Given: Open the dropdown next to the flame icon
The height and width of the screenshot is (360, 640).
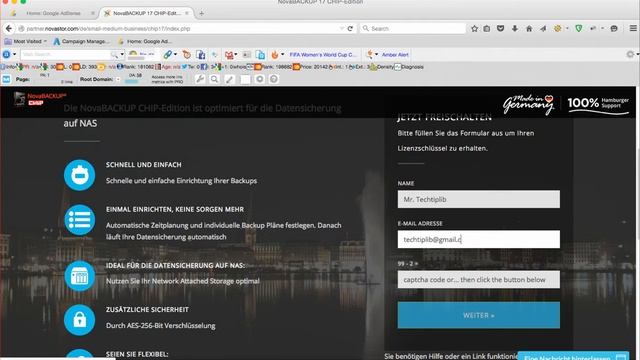Looking at the screenshot, I should tap(282, 54).
